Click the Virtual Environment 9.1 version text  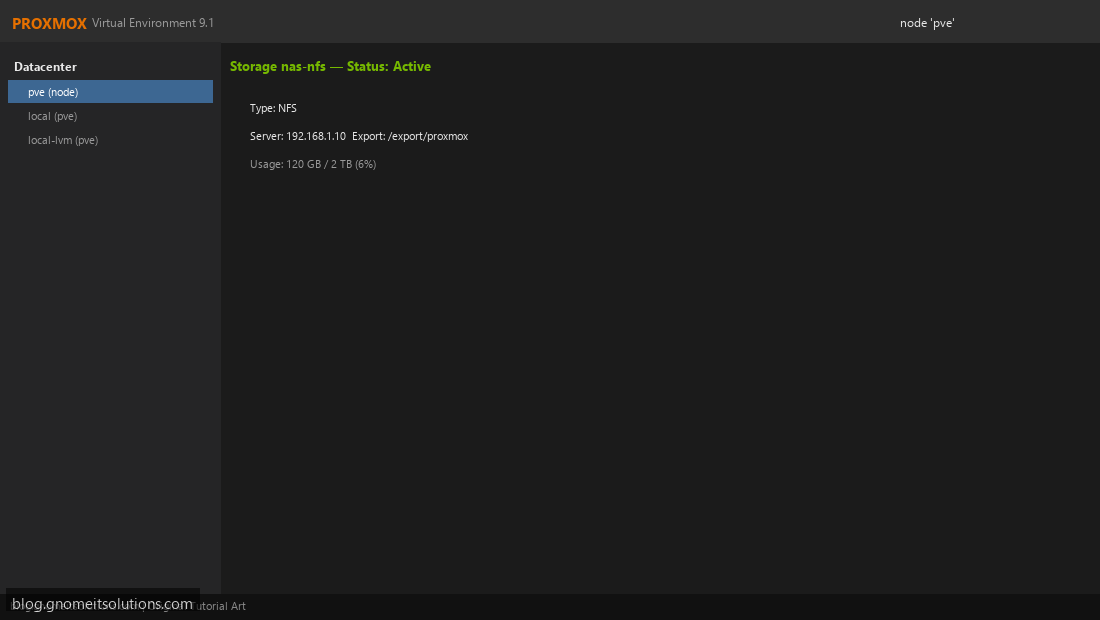tap(153, 23)
